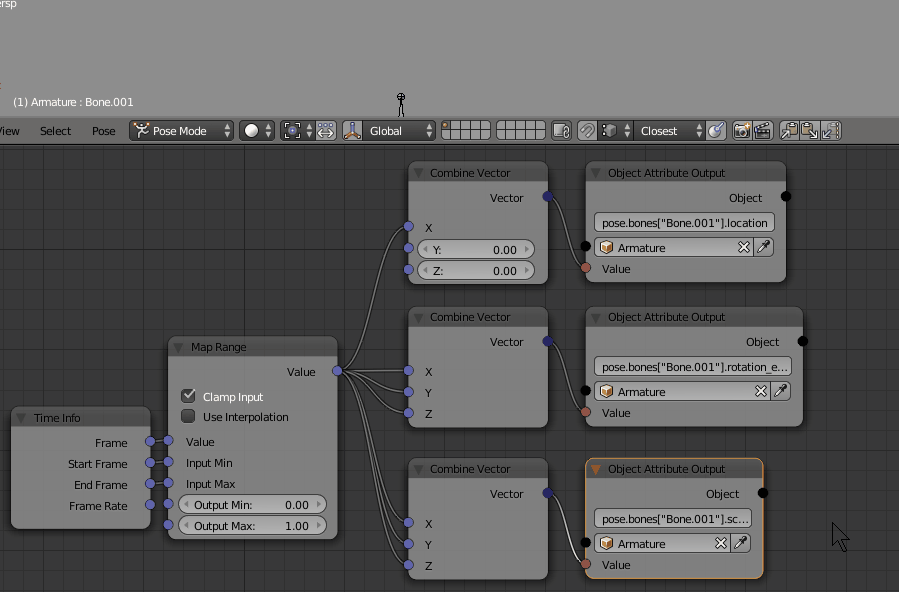Select the layer button marked with an orange dot
This screenshot has width=899, height=592.
[x=446, y=126]
